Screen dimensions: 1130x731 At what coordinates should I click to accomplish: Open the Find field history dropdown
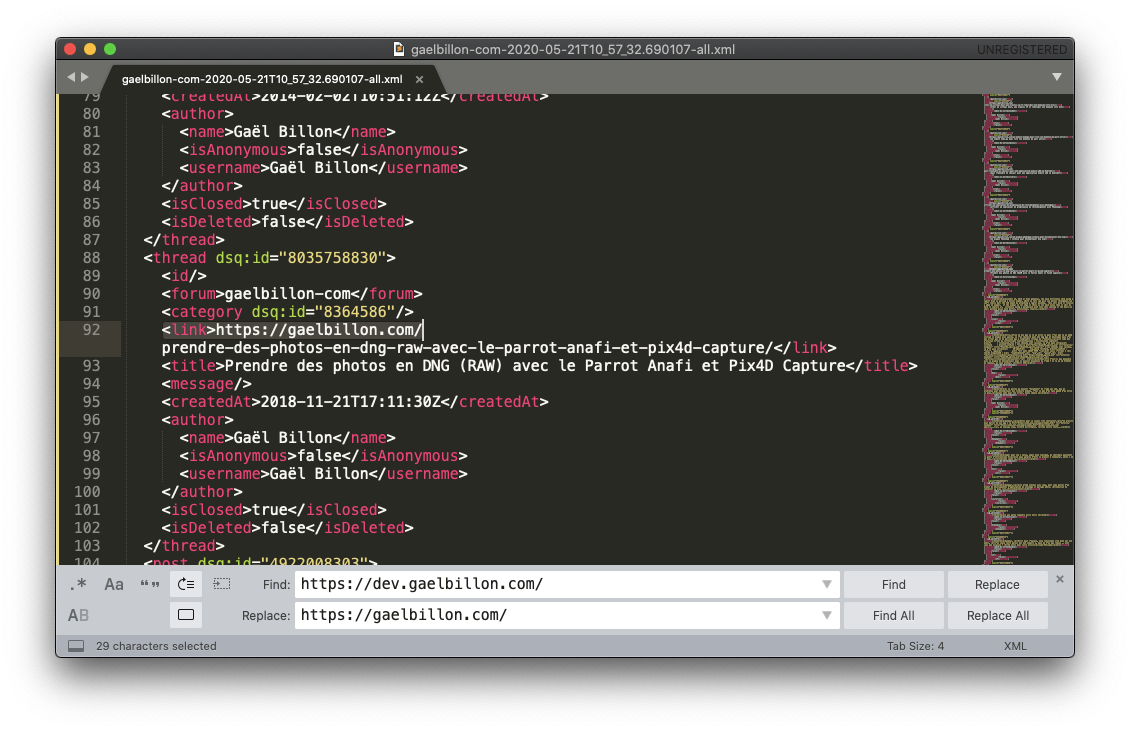coord(827,584)
